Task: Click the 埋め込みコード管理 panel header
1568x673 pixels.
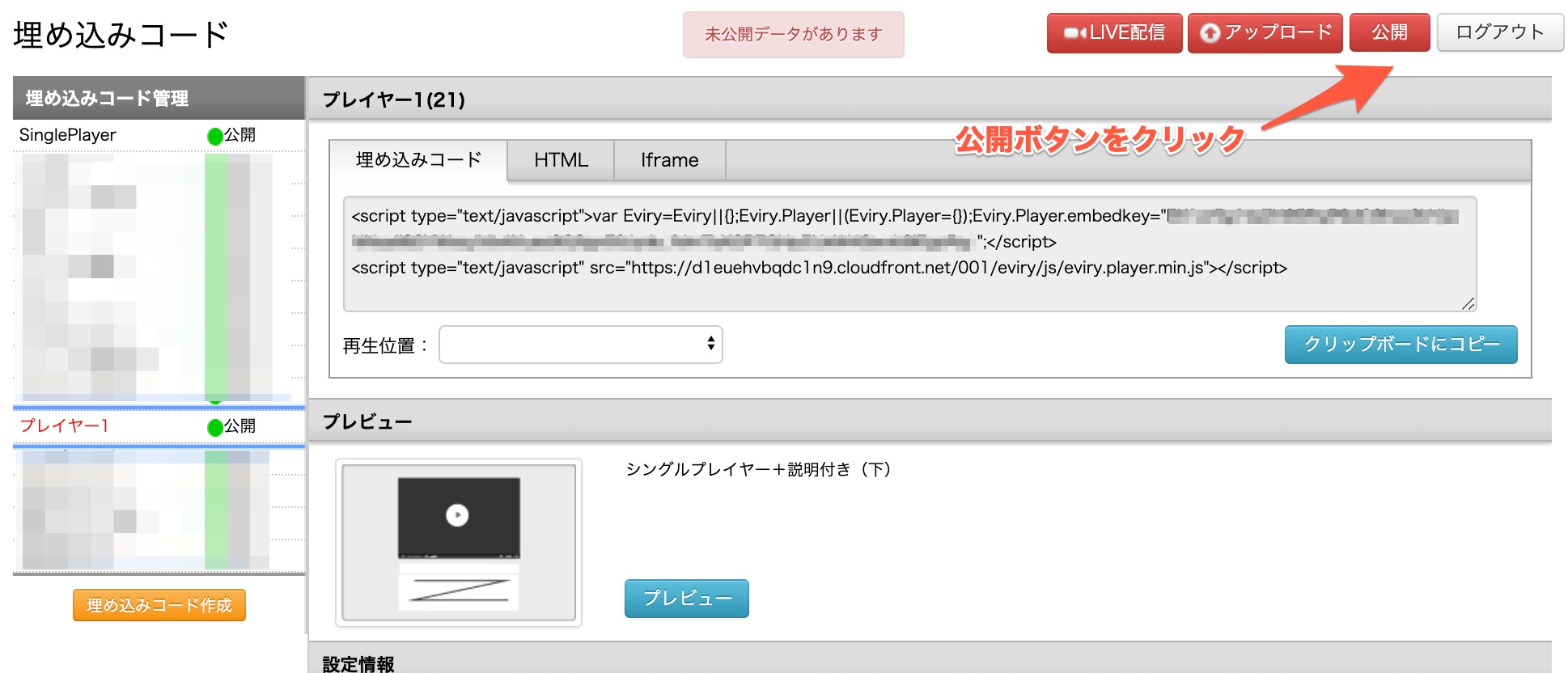Action: click(159, 98)
